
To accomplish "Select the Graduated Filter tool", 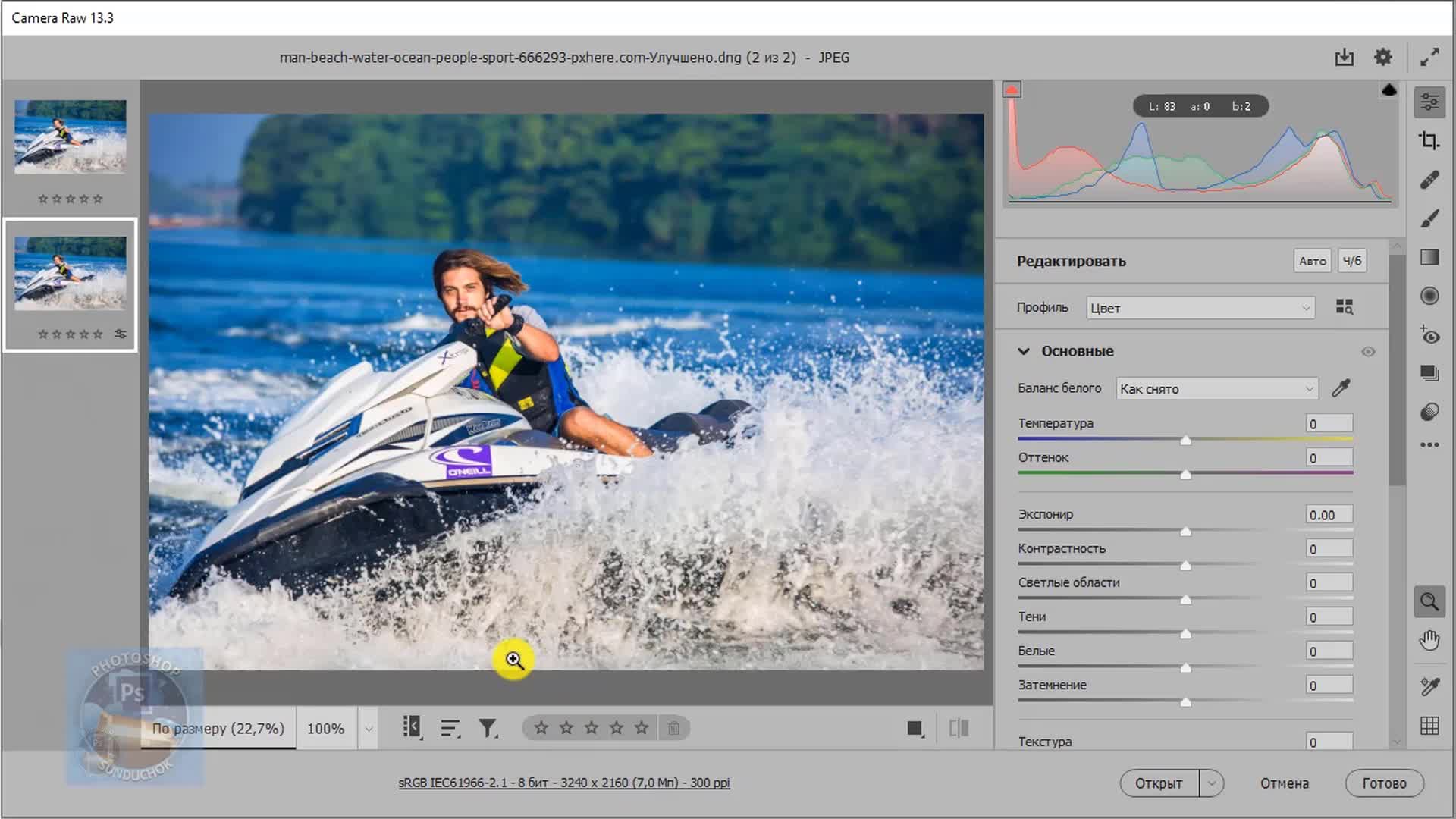I will [x=1429, y=257].
